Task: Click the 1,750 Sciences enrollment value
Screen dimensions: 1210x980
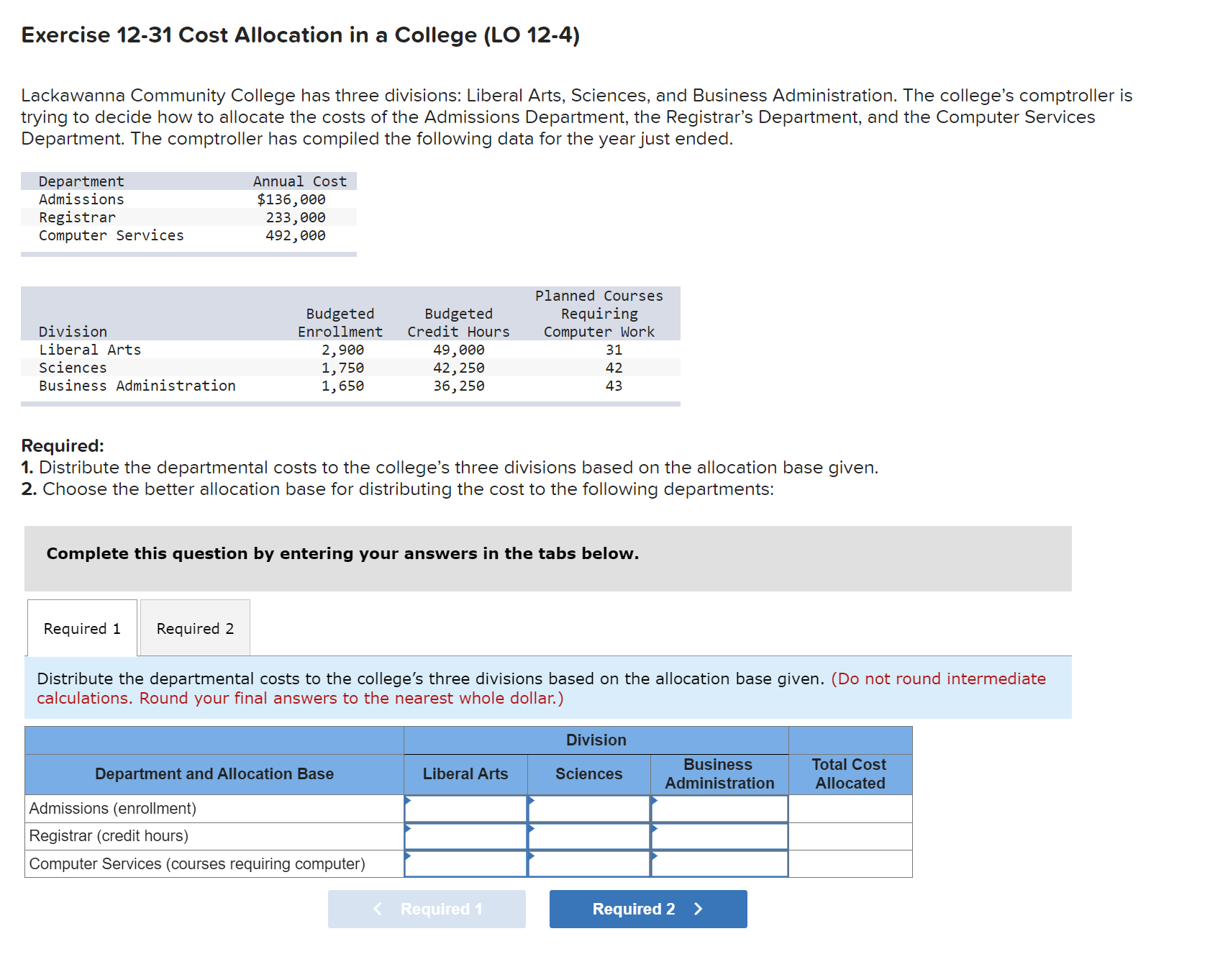Action: (x=342, y=368)
